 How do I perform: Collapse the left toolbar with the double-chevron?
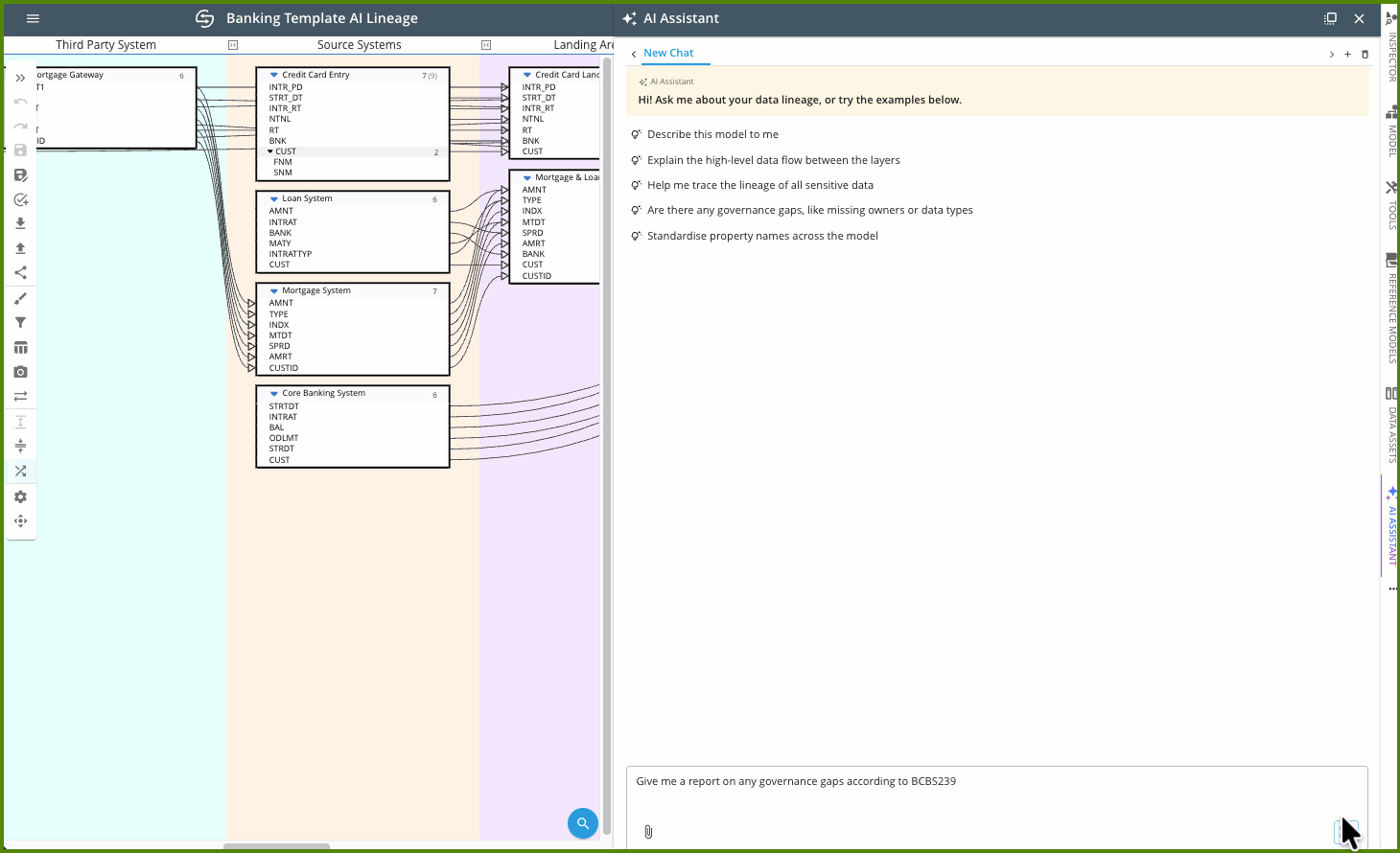21,79
